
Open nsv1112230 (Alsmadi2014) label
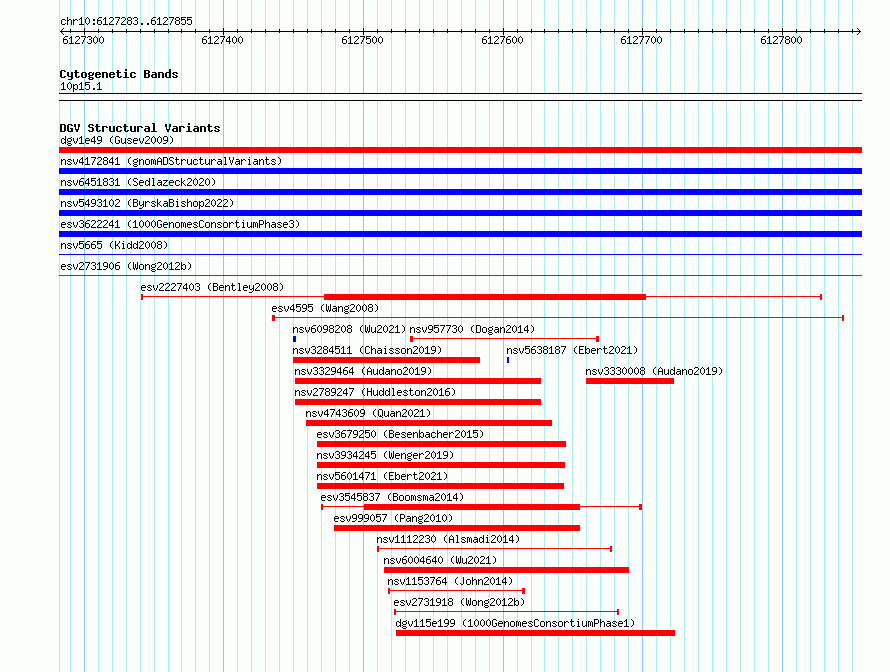click(448, 539)
